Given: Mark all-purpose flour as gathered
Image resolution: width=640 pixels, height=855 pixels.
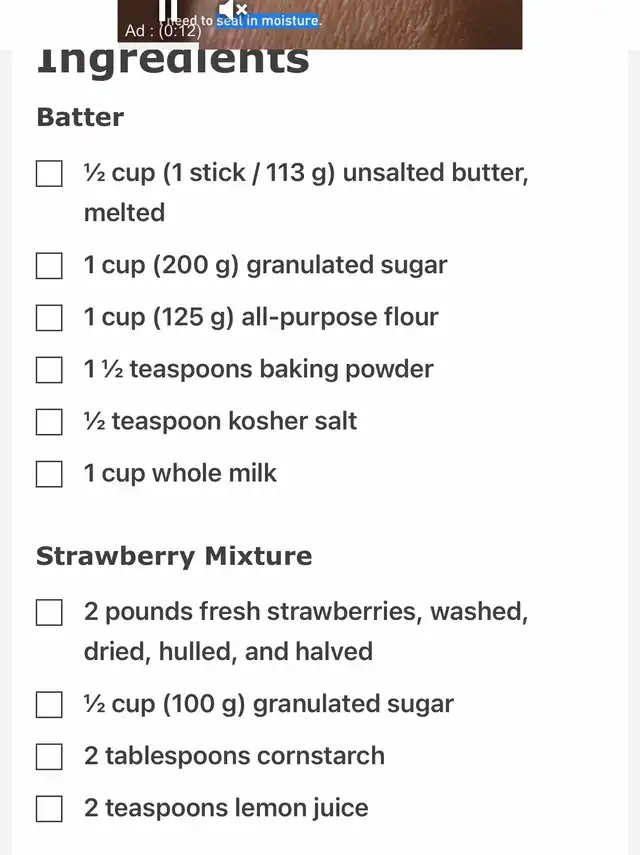Looking at the screenshot, I should point(49,318).
